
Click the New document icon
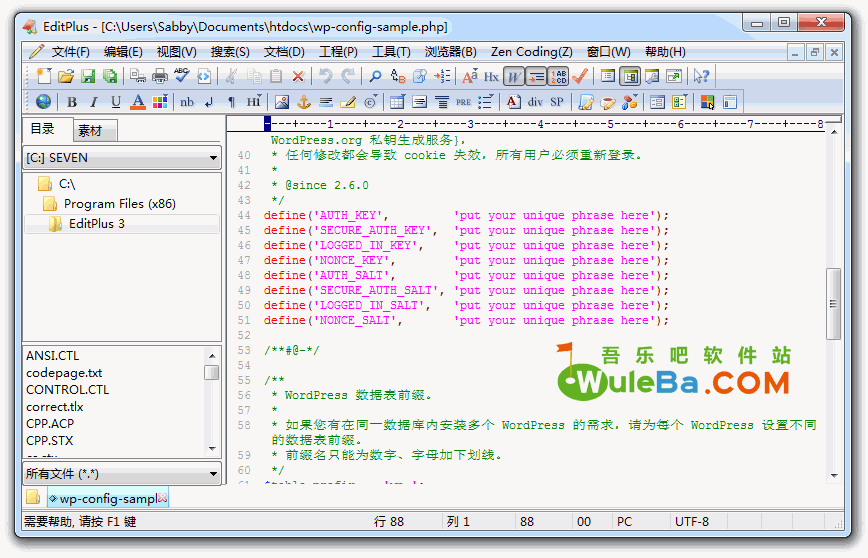pos(43,76)
